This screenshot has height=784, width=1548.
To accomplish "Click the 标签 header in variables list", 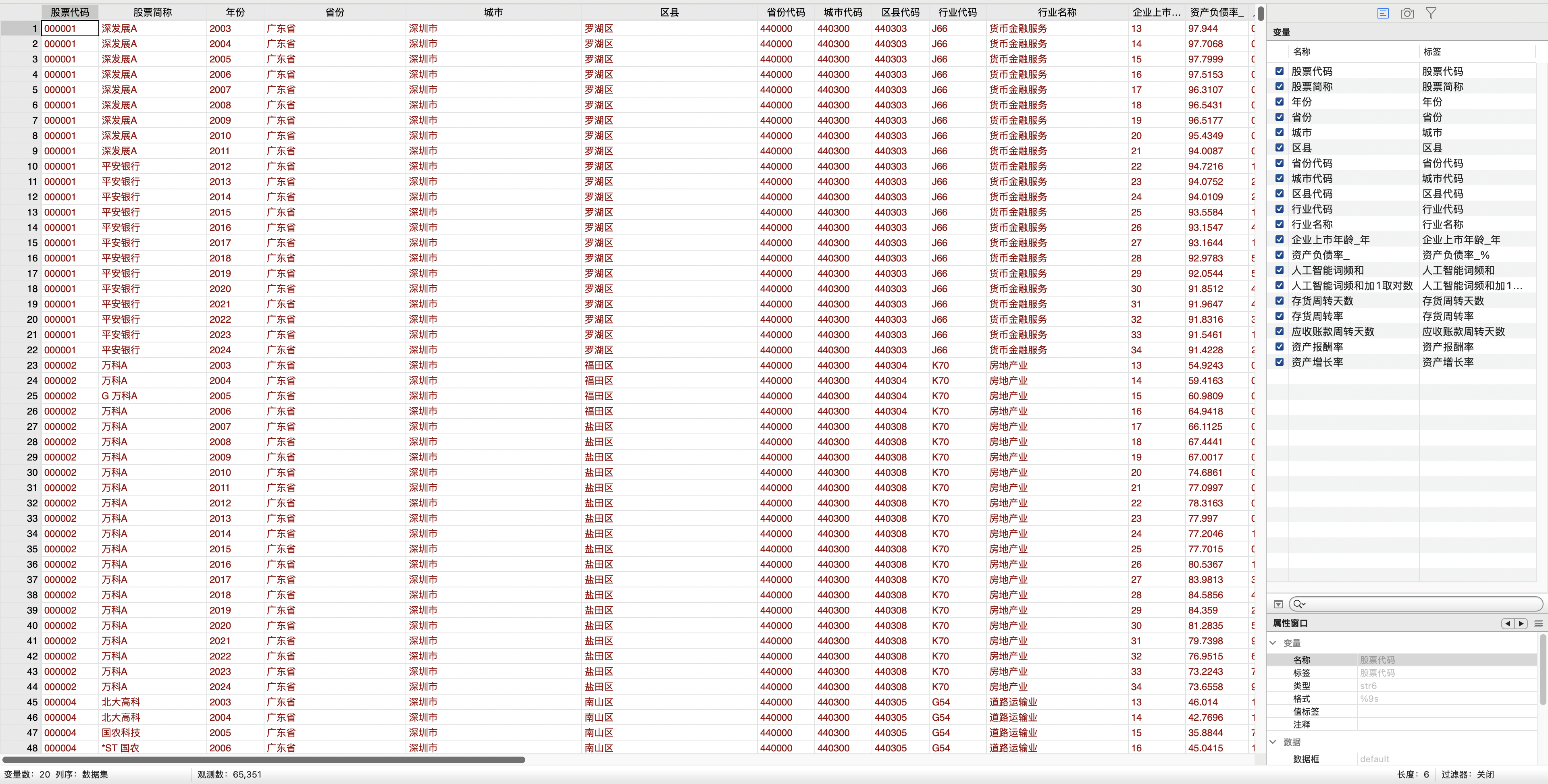I will [1432, 52].
